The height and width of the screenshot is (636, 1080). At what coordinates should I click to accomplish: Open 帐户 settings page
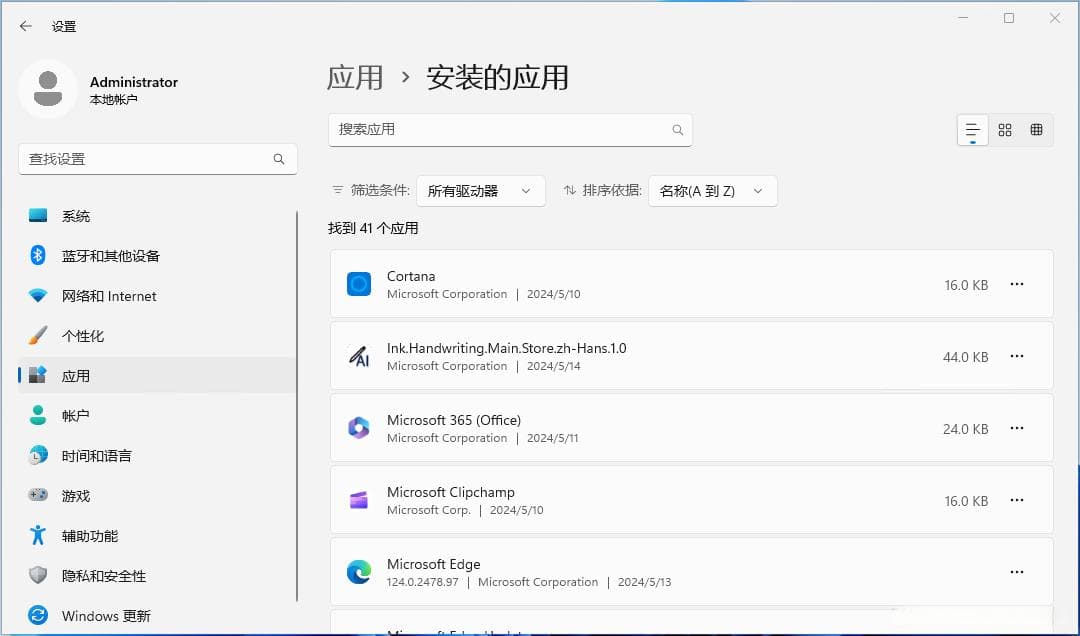158,416
